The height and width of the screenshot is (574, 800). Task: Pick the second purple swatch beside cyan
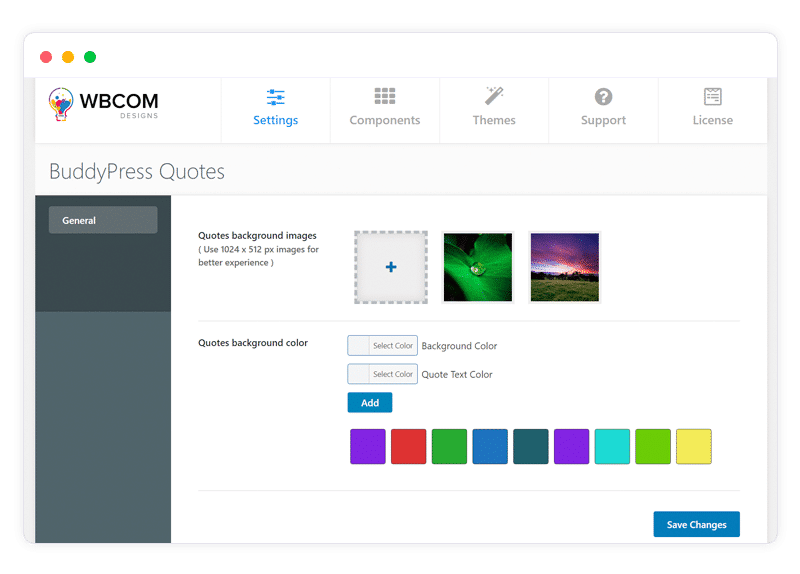(571, 446)
